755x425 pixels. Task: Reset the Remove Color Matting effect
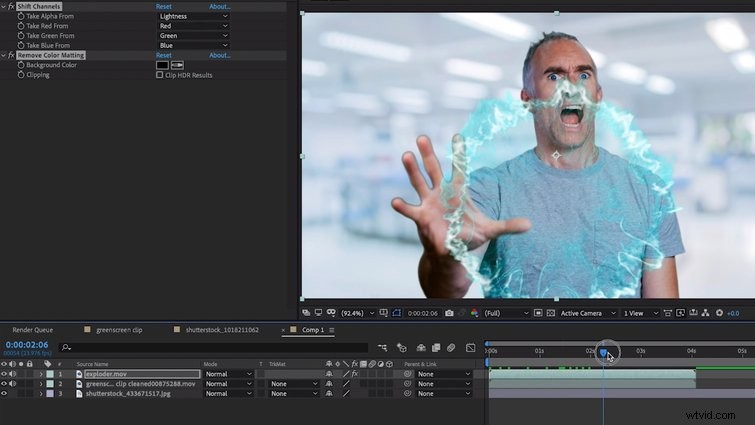pos(164,55)
